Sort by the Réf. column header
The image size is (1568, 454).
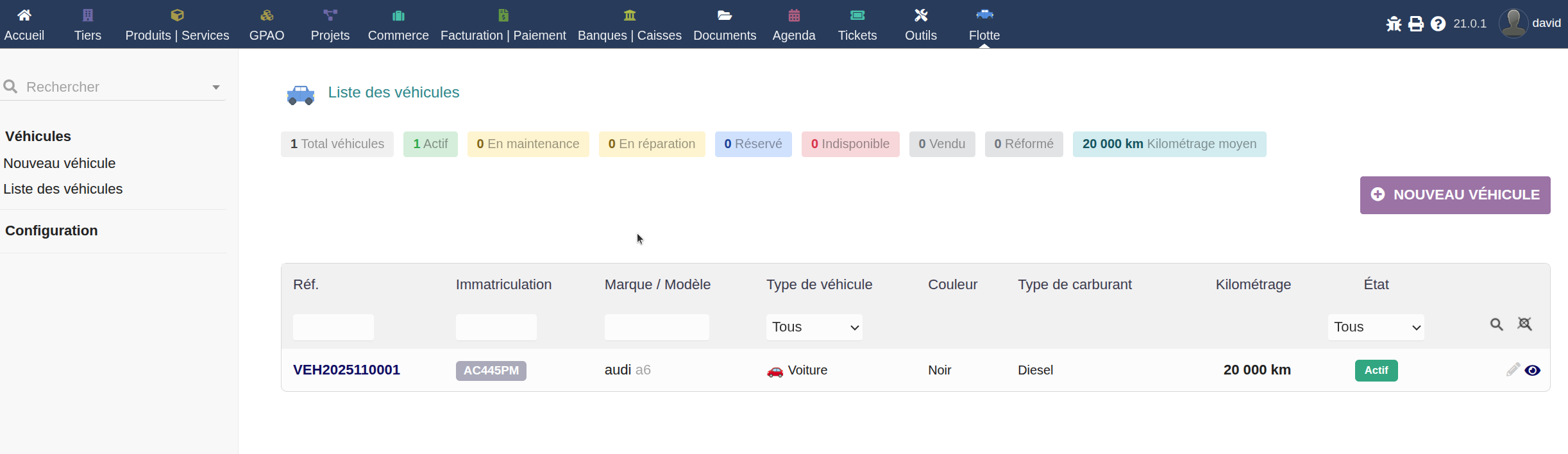pyautogui.click(x=306, y=285)
